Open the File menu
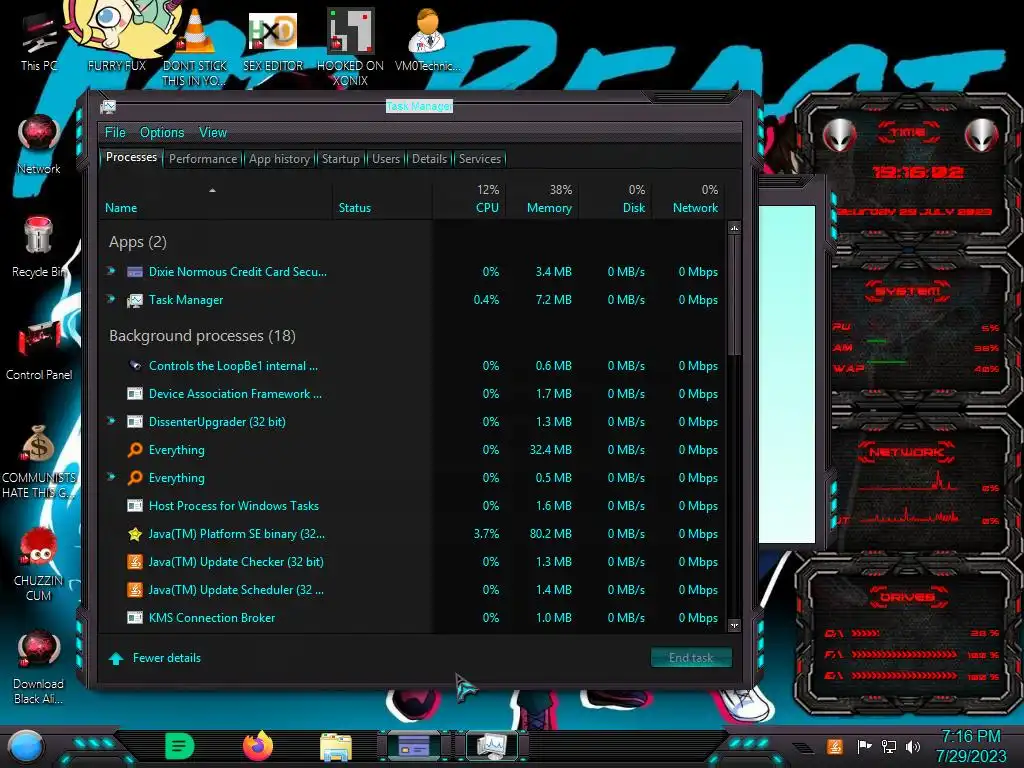Screen dimensions: 1024x768 [115, 132]
